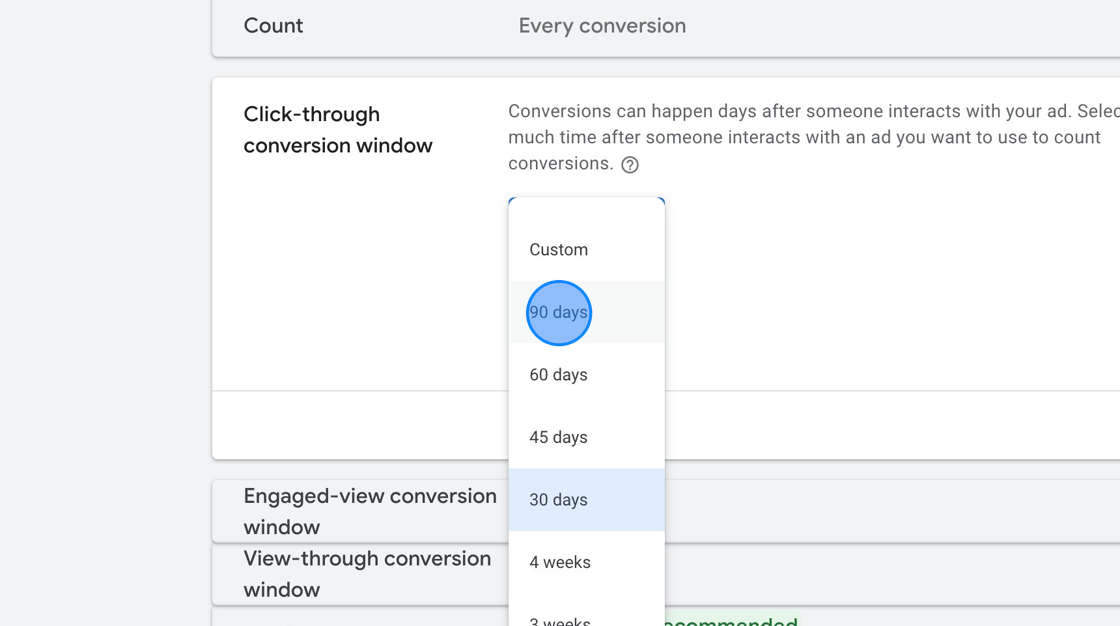Choose 4 weeks conversion window
The width and height of the screenshot is (1120, 626).
pos(586,562)
